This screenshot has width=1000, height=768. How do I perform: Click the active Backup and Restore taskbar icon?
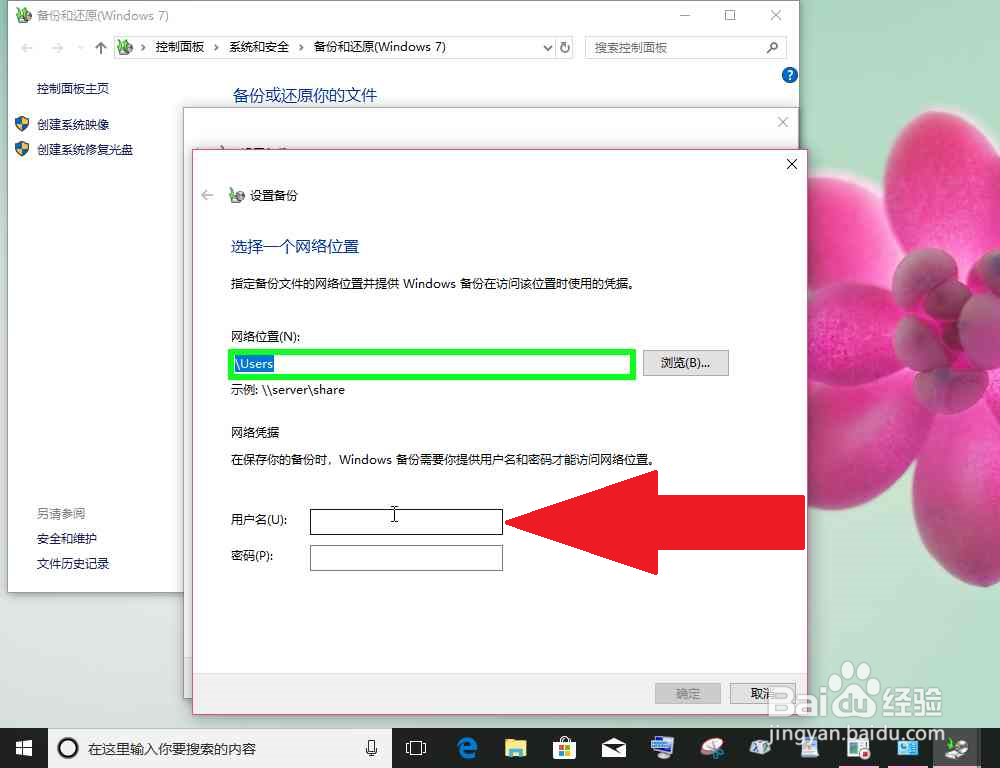(x=956, y=748)
